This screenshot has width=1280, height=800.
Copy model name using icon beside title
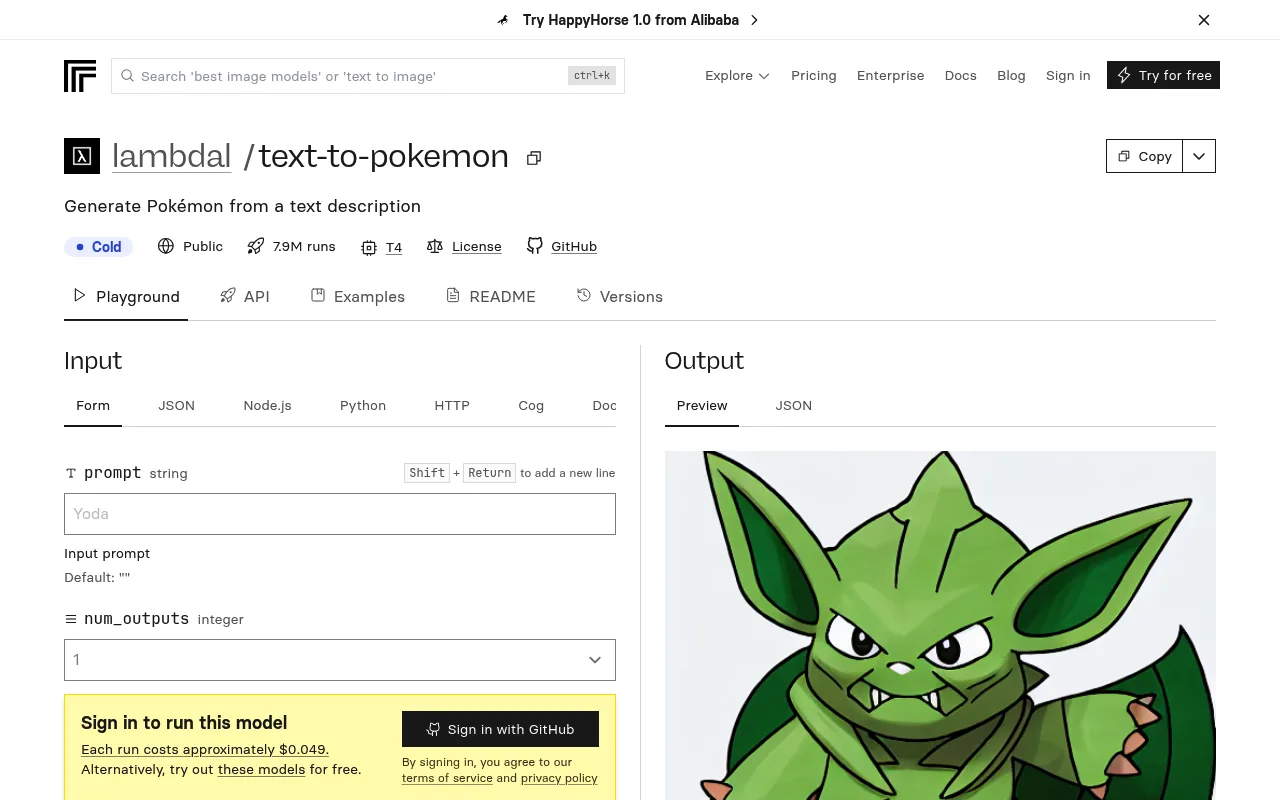coord(534,158)
